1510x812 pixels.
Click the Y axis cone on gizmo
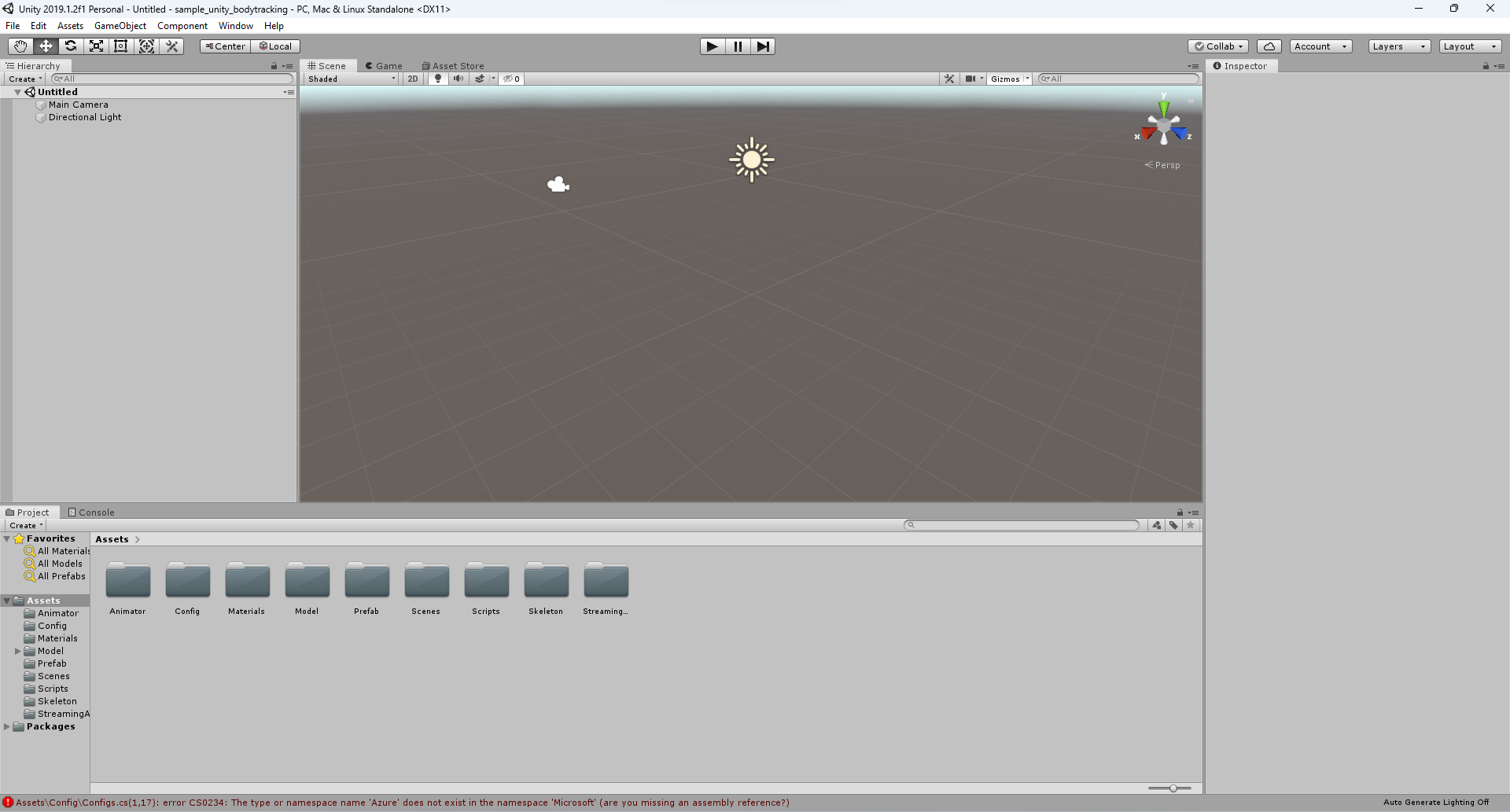click(x=1163, y=107)
